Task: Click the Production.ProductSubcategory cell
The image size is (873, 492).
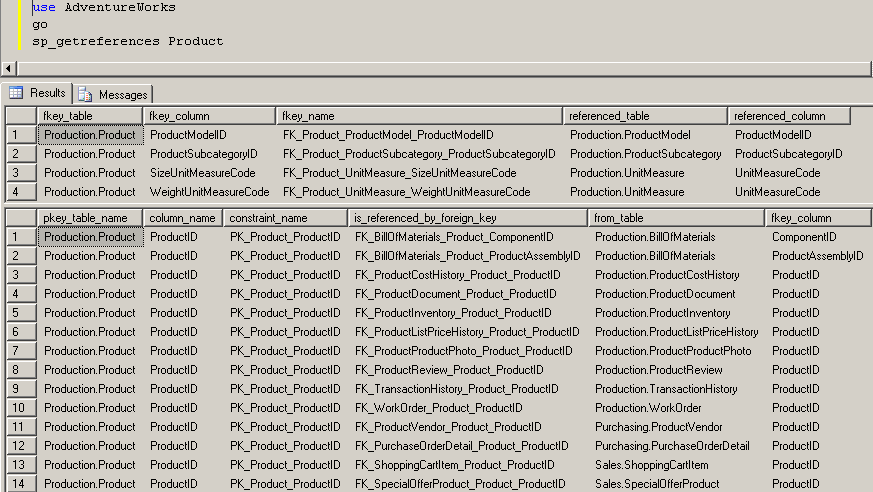Action: click(645, 154)
